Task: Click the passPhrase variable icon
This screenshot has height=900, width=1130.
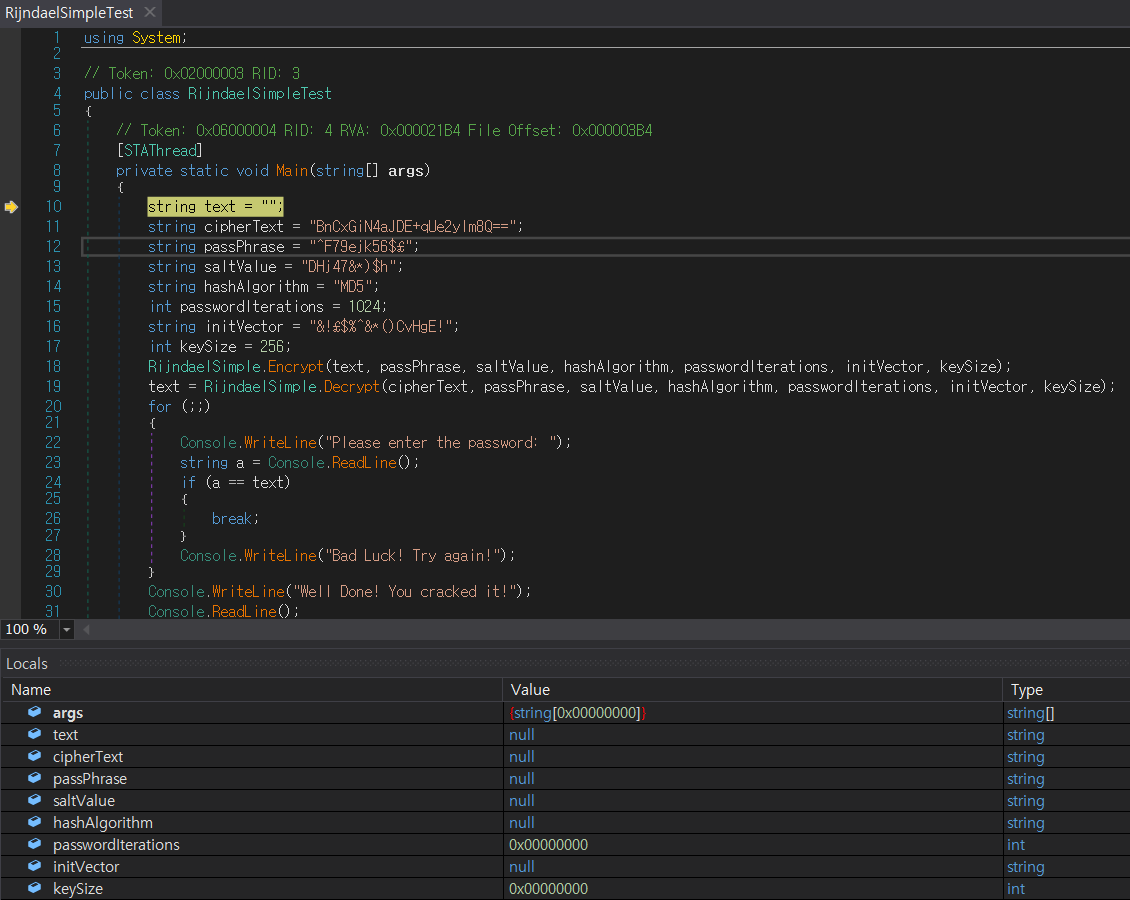Action: [35, 778]
